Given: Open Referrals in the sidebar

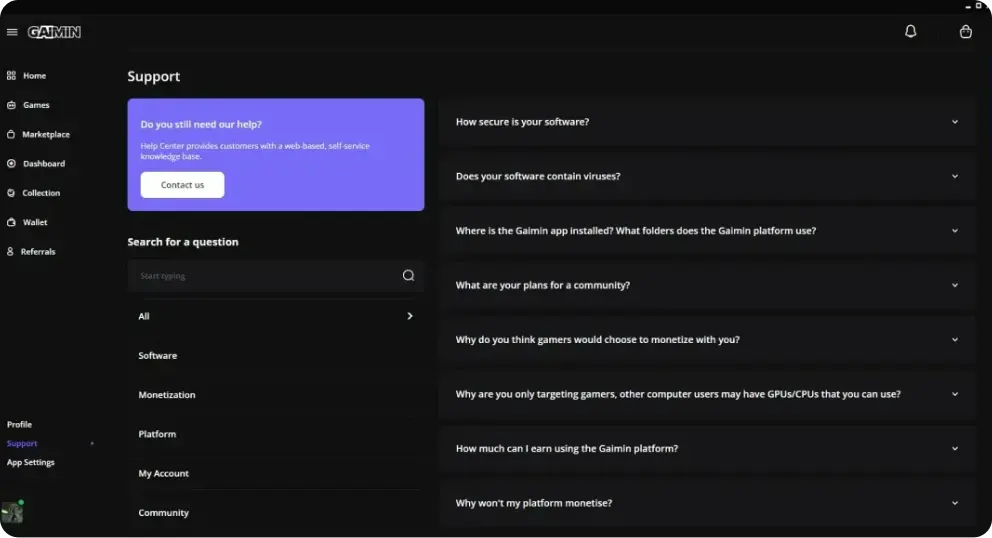Looking at the screenshot, I should [38, 252].
